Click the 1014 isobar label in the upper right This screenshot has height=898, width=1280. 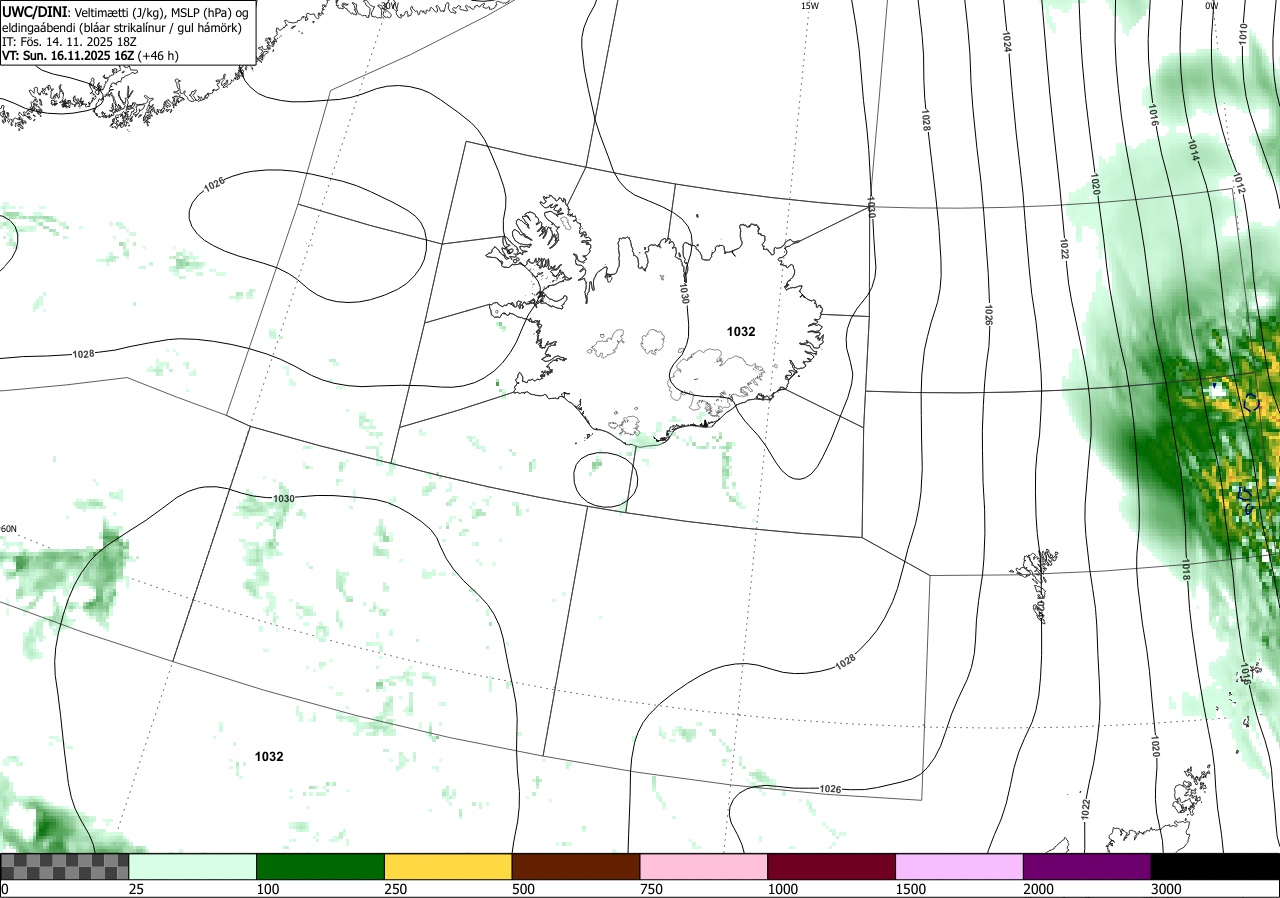click(x=1193, y=151)
